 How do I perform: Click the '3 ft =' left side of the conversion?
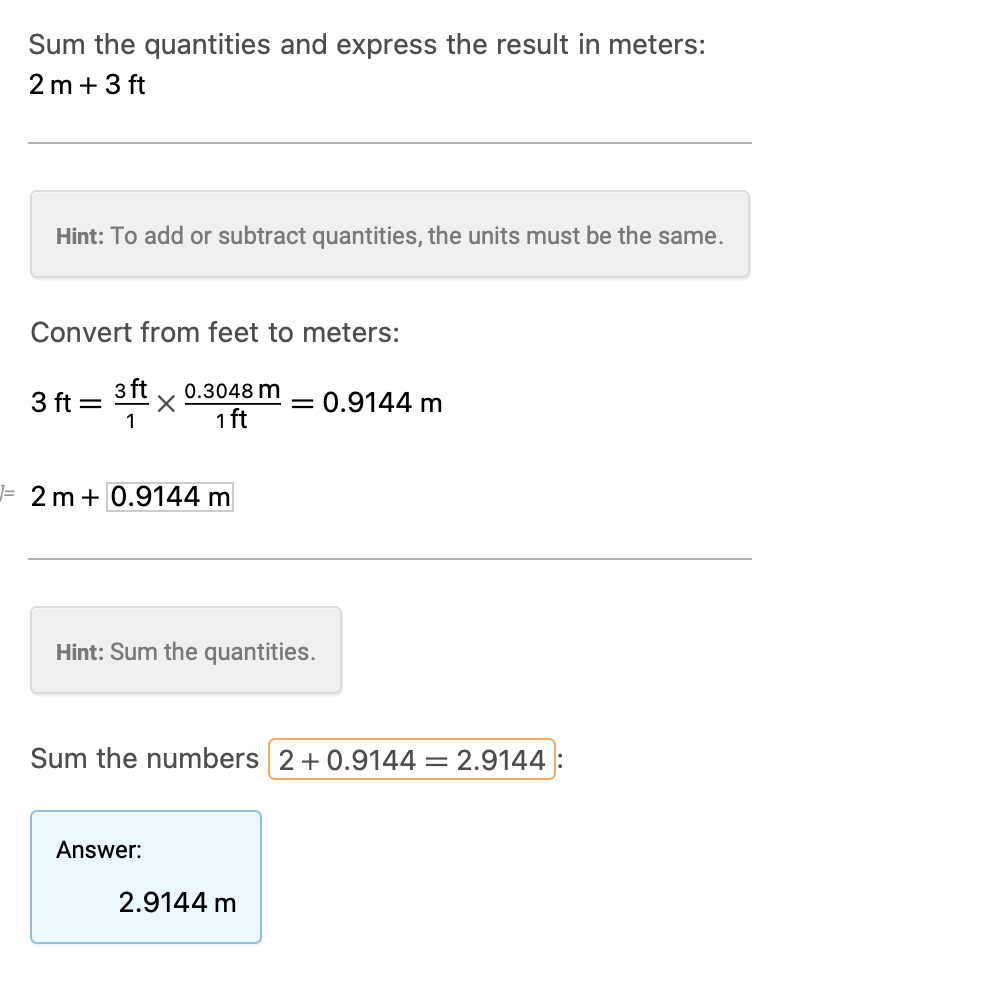pyautogui.click(x=66, y=403)
